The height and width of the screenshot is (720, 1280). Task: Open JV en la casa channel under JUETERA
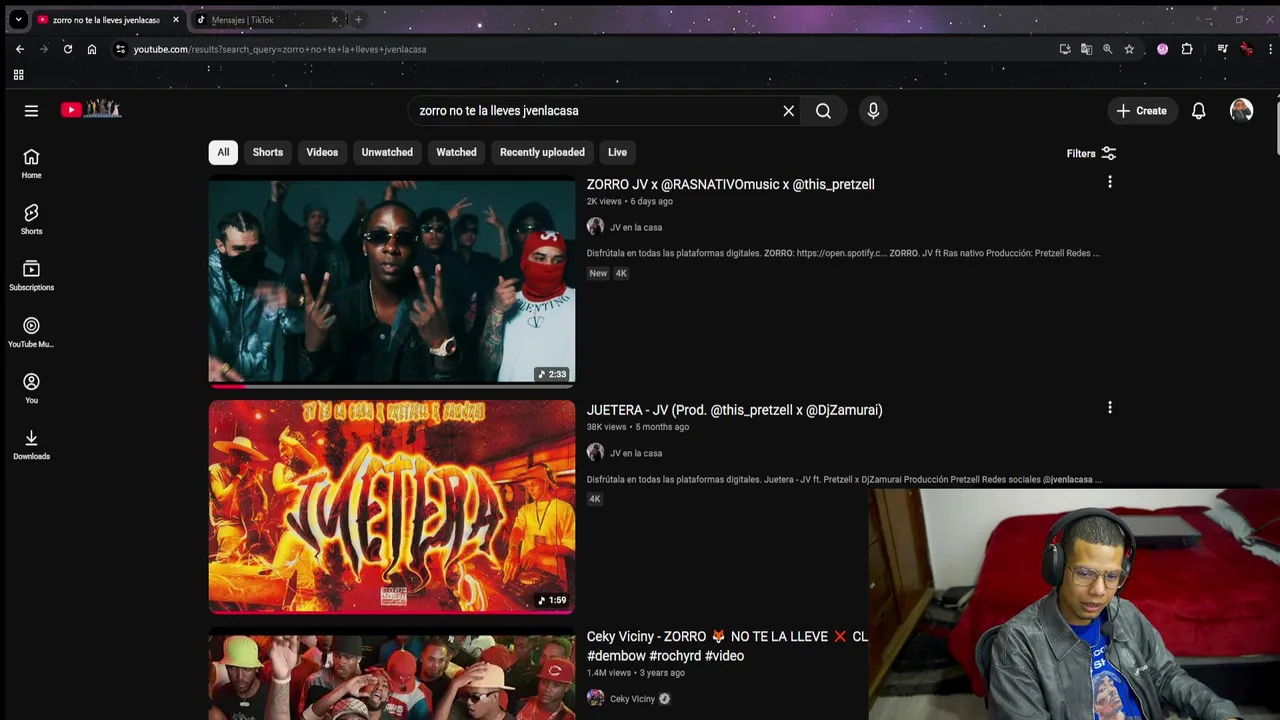click(636, 453)
